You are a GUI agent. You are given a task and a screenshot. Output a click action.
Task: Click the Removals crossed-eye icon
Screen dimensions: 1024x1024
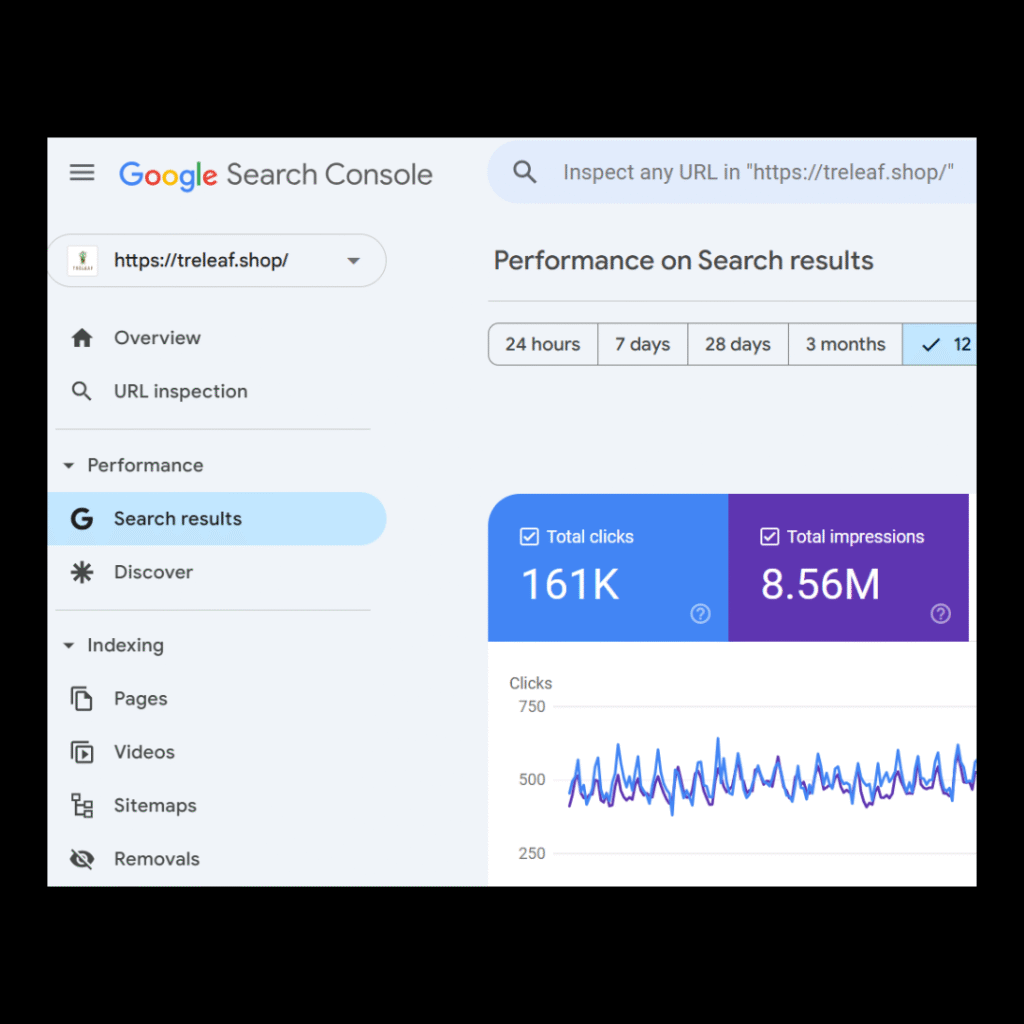(x=82, y=859)
